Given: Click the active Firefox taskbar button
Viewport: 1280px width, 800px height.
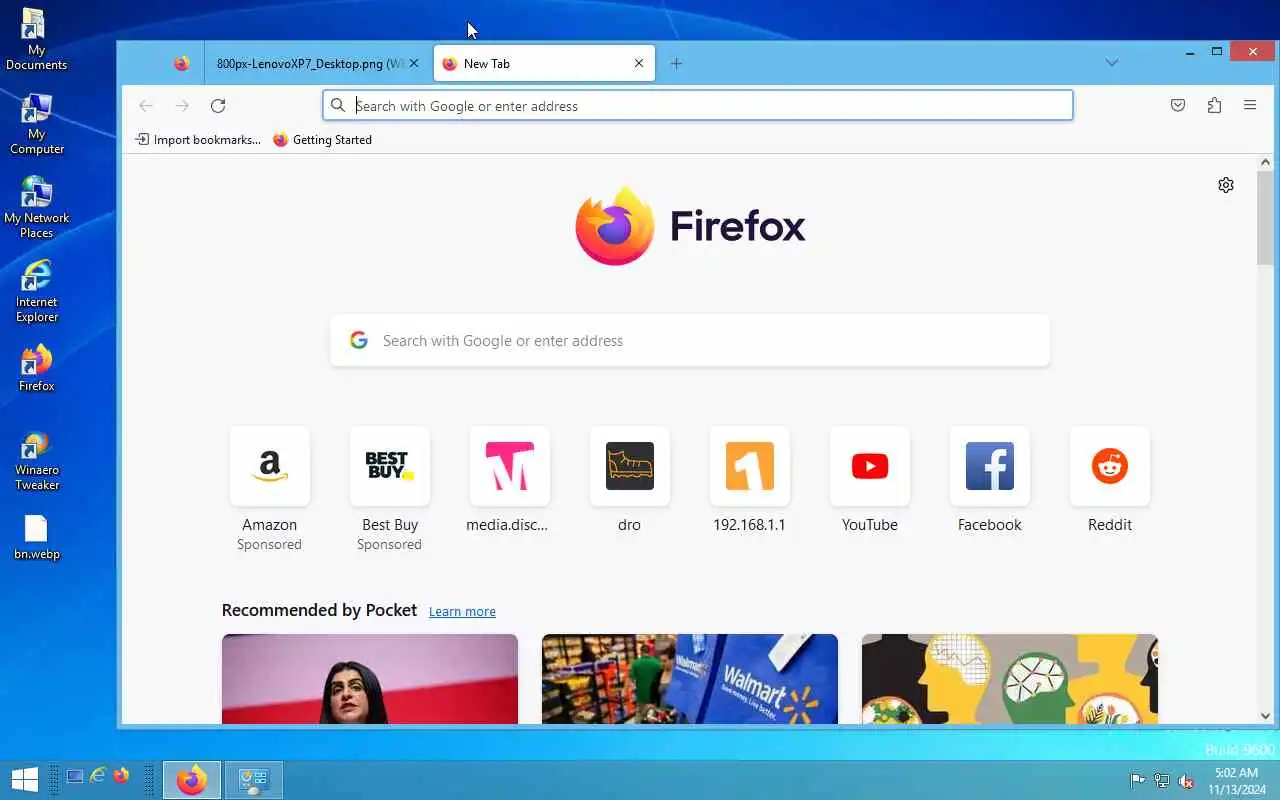Looking at the screenshot, I should 192,780.
